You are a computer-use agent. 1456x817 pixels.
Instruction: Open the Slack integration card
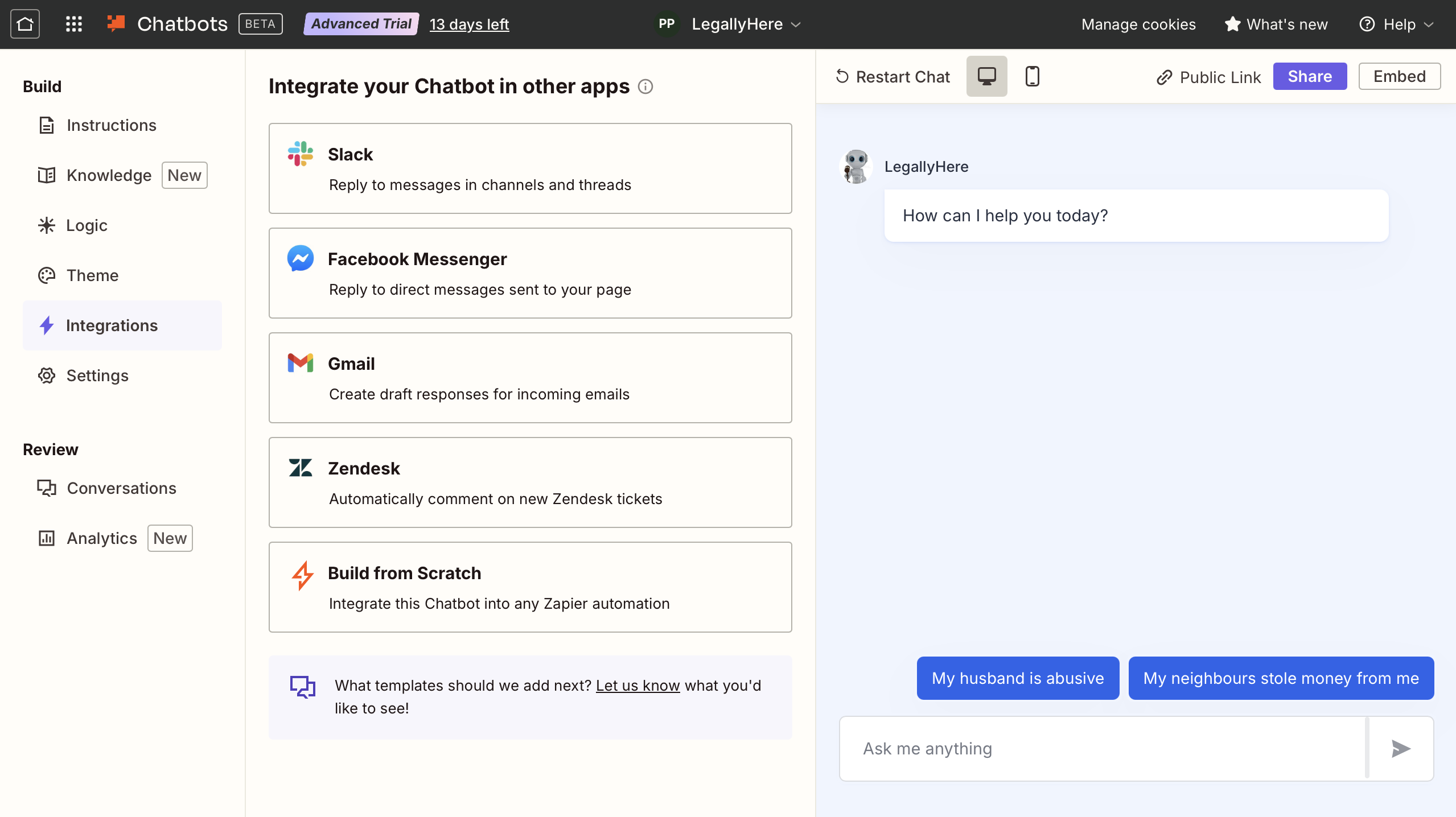530,168
